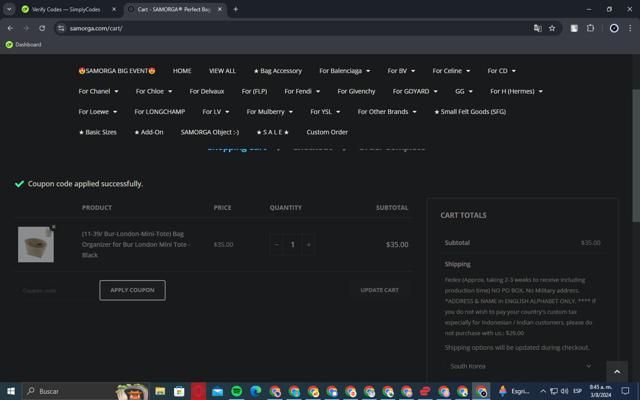
Task: Expand the For Other Brands dropdown
Action: [x=387, y=111]
